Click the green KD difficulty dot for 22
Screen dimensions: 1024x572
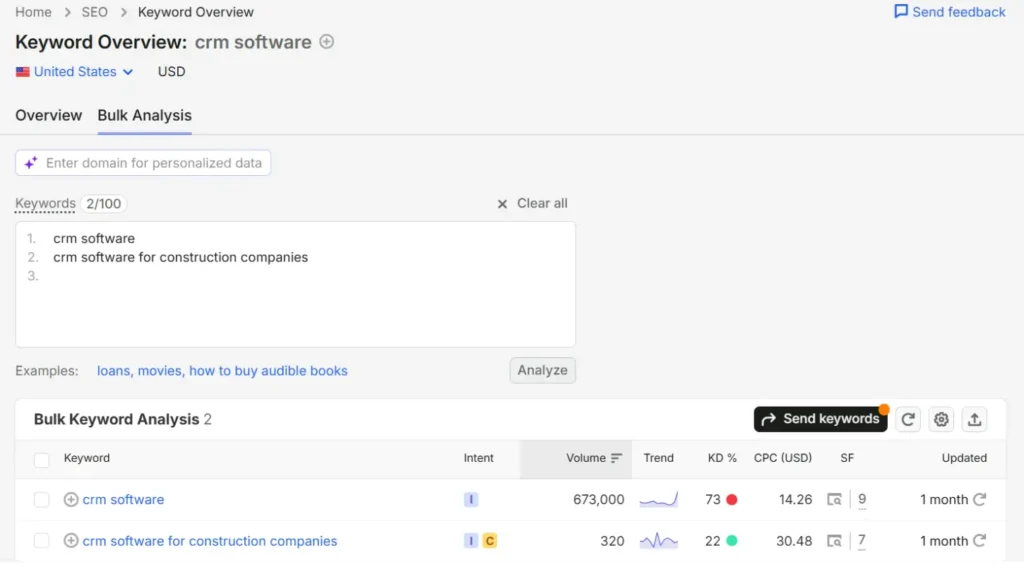731,541
